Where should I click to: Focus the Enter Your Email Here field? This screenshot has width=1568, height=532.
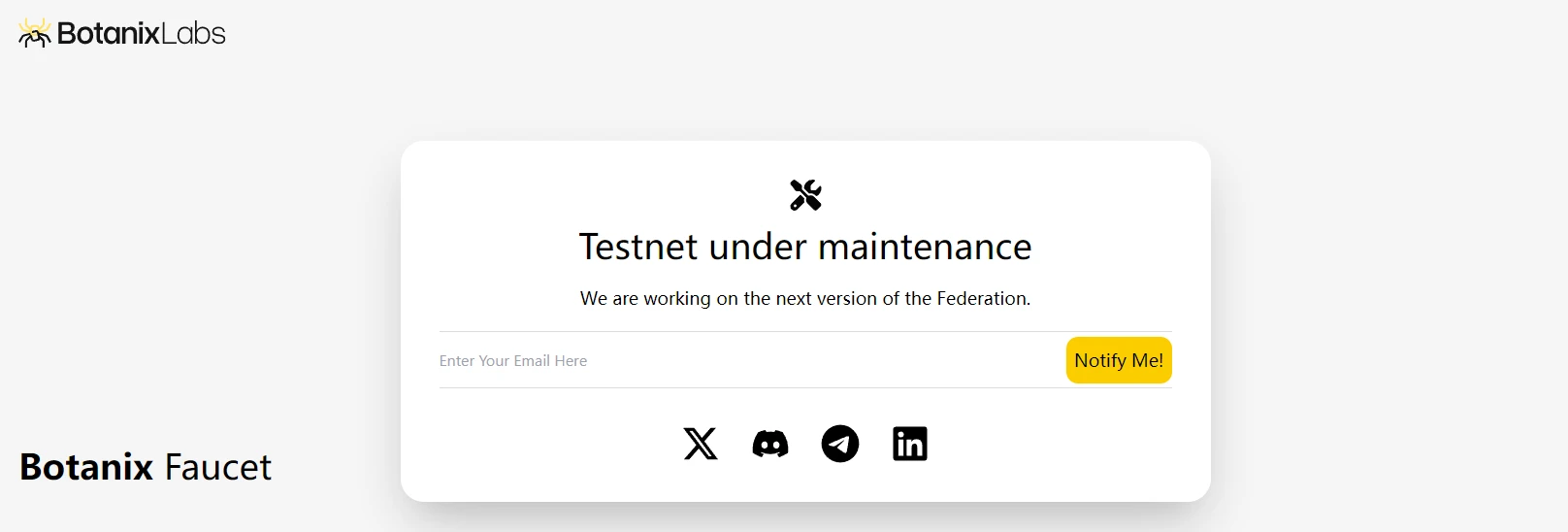coord(747,360)
